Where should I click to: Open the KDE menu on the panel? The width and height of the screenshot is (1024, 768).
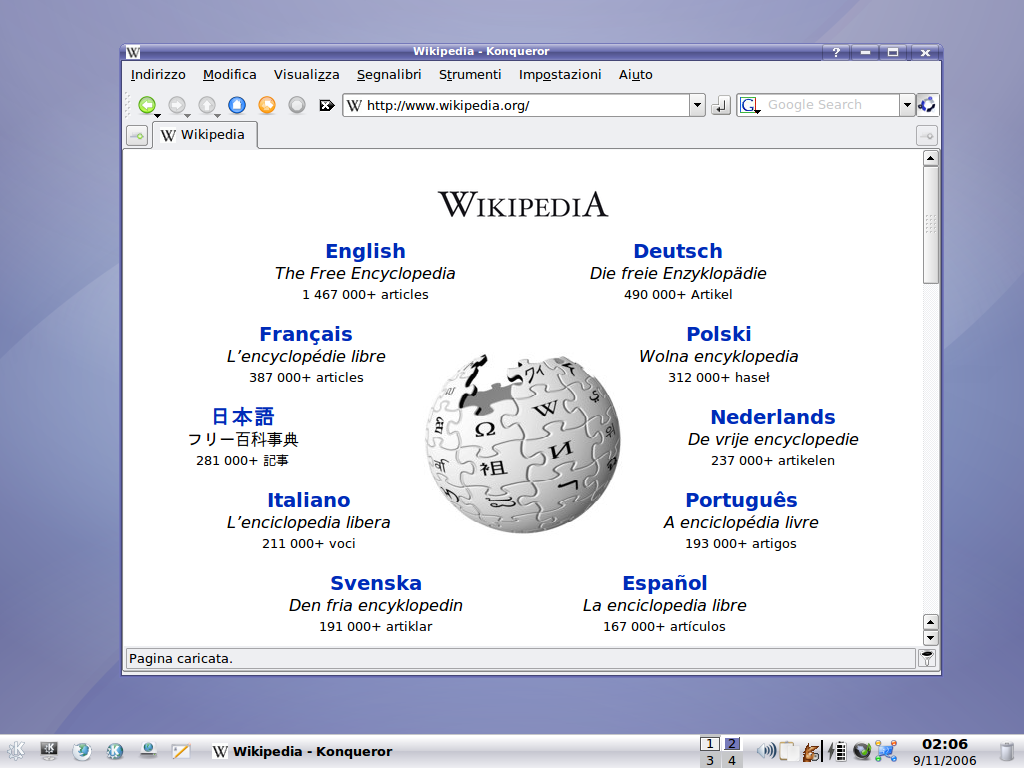point(16,750)
